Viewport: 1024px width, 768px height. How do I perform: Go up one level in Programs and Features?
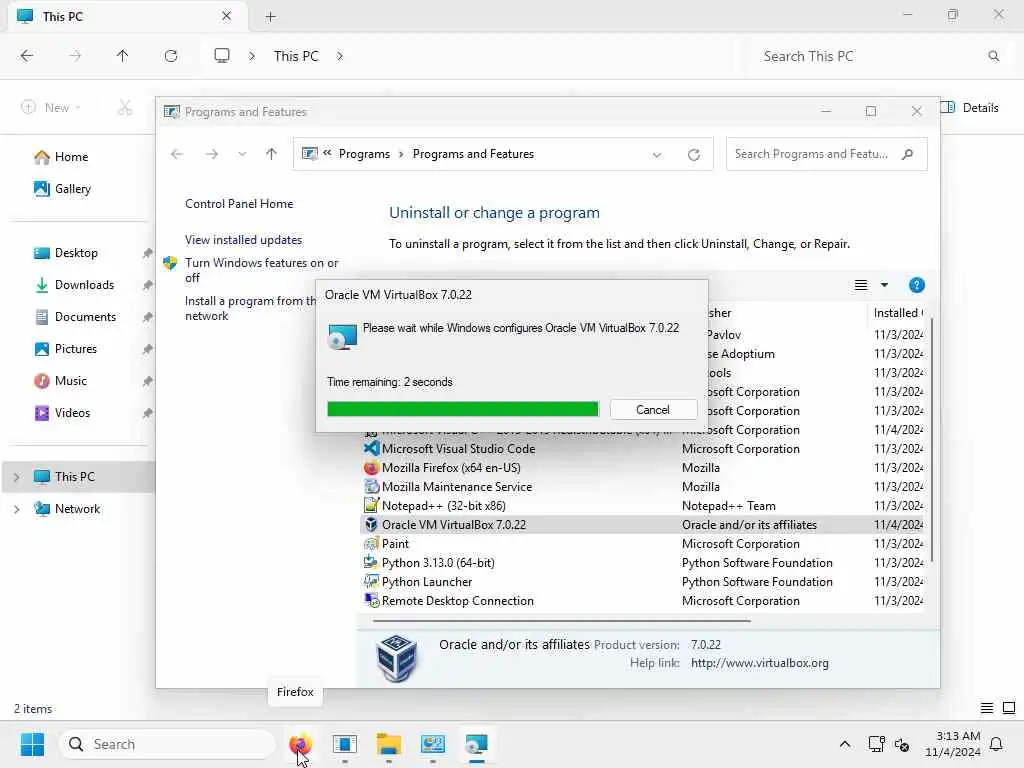tap(271, 154)
